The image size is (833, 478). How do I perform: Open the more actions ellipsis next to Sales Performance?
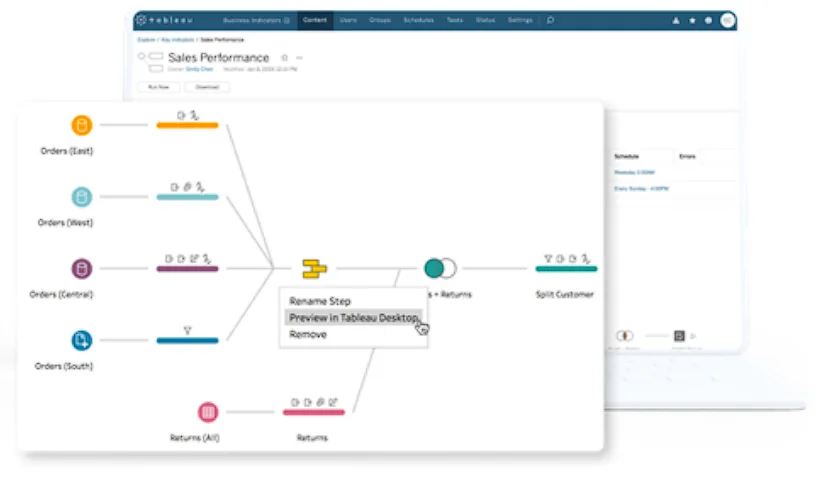coord(300,57)
